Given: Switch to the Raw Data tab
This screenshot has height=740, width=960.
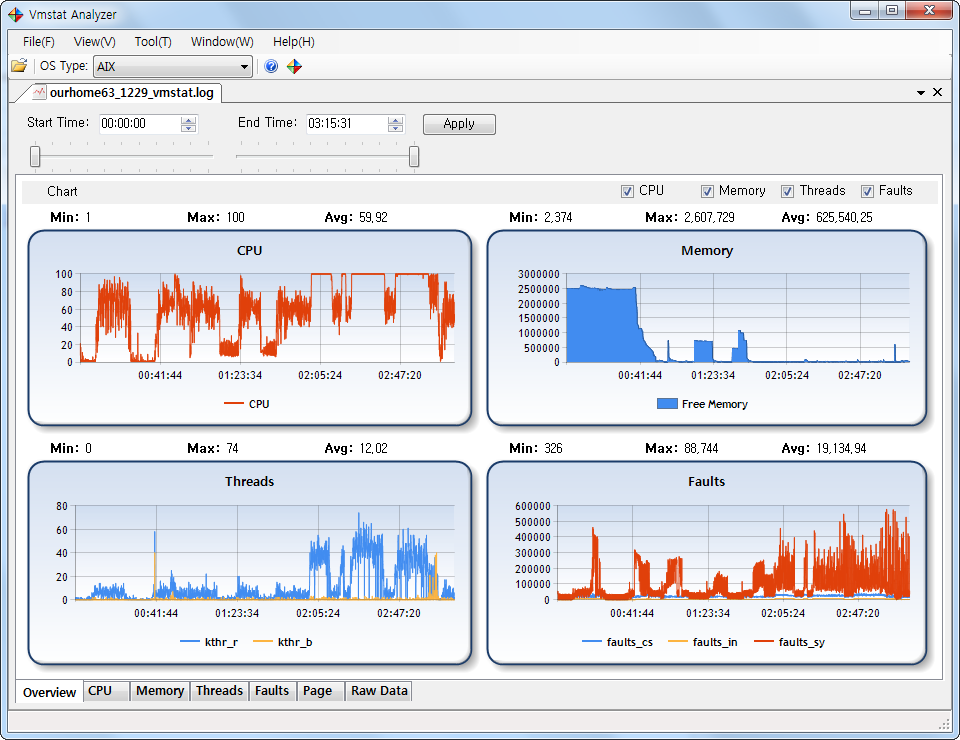Looking at the screenshot, I should (x=378, y=691).
